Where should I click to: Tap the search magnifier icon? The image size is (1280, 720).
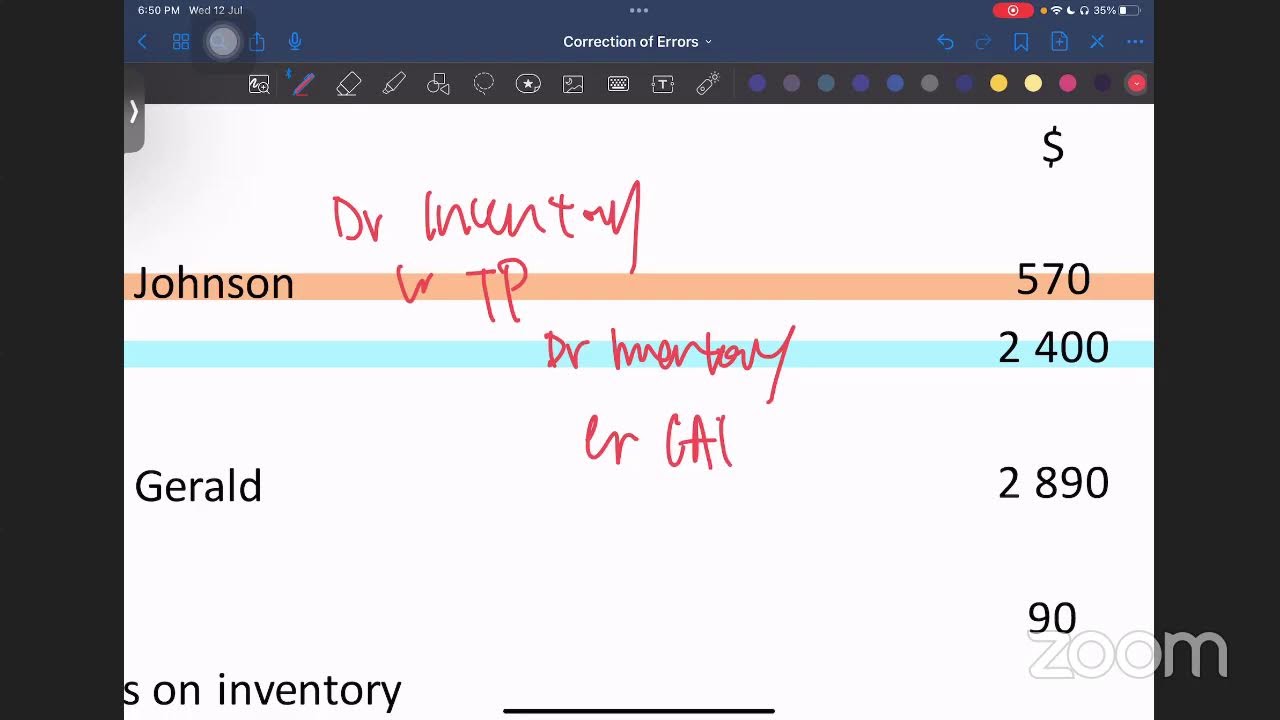[x=220, y=42]
